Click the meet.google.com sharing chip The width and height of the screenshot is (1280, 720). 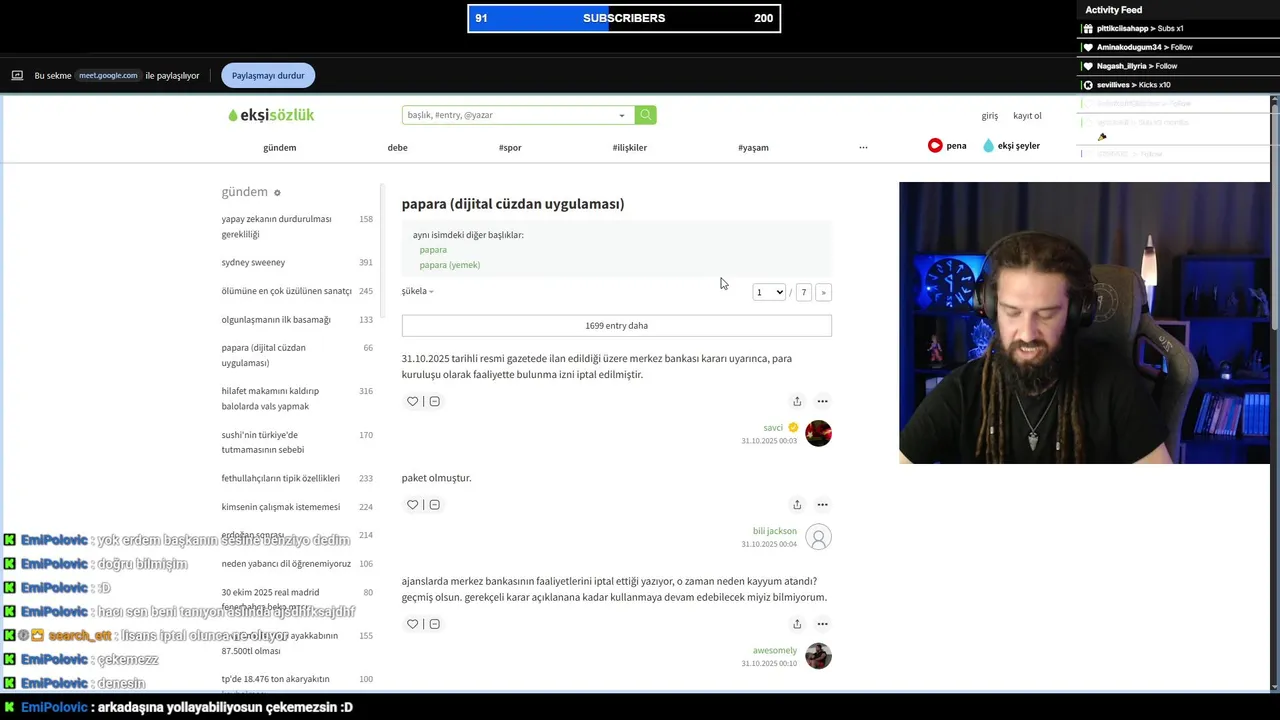tap(108, 76)
